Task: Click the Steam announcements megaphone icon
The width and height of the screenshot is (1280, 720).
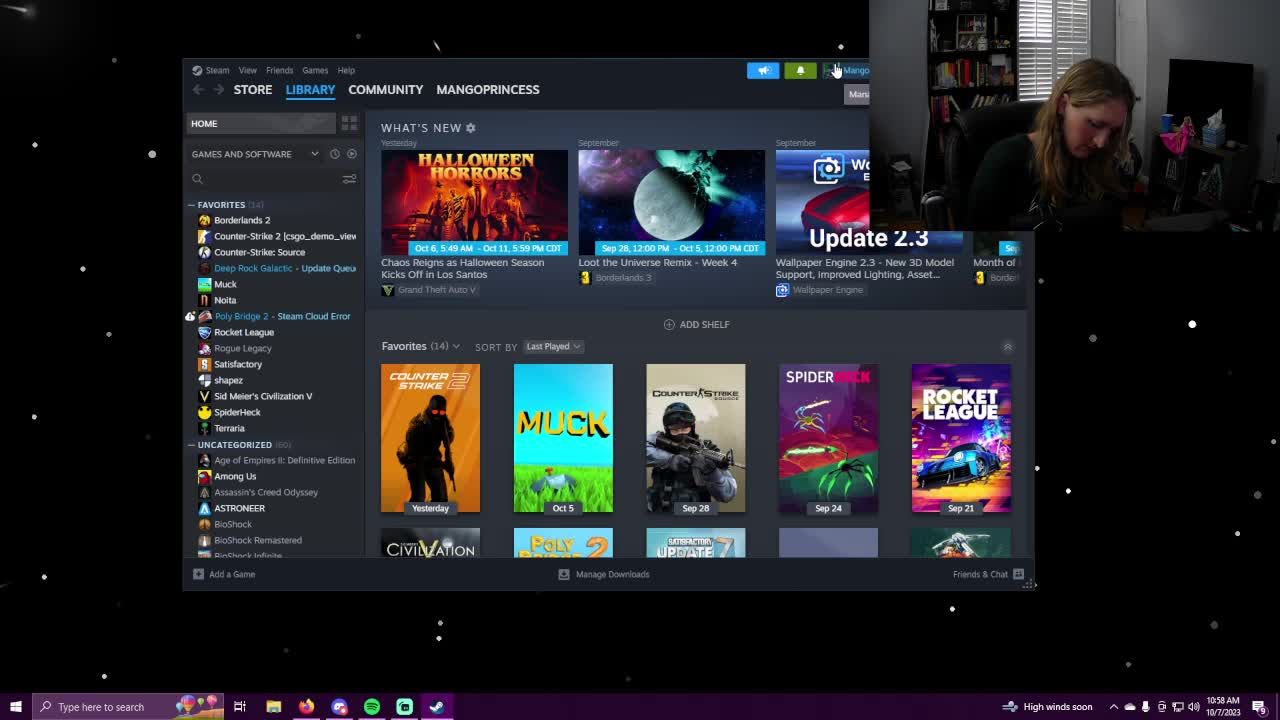Action: 763,70
